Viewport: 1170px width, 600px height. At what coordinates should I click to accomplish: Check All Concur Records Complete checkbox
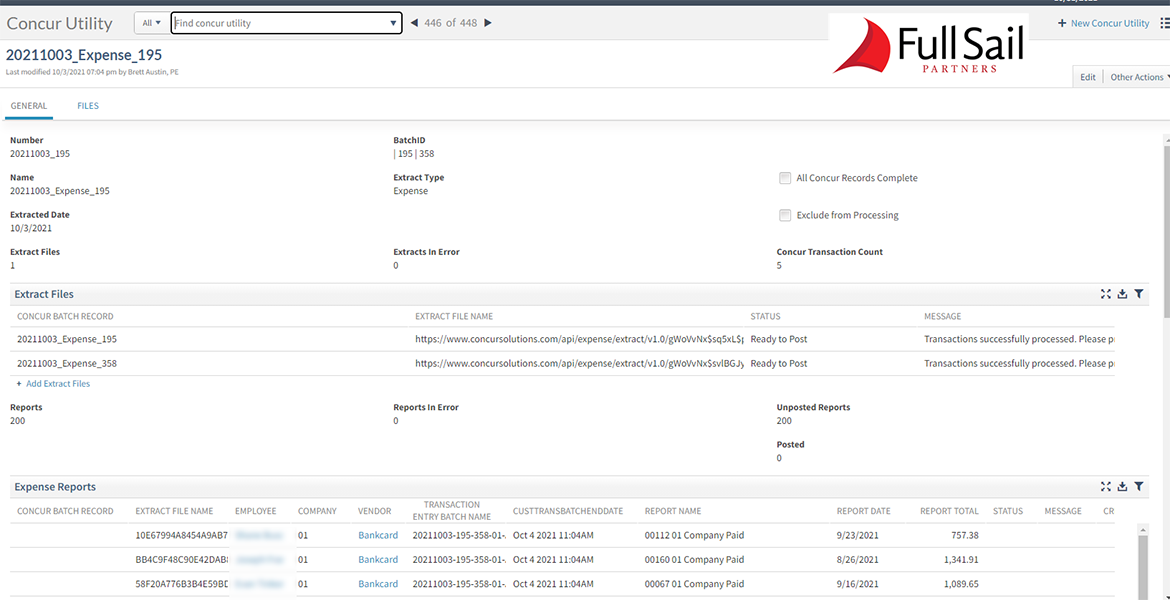785,178
